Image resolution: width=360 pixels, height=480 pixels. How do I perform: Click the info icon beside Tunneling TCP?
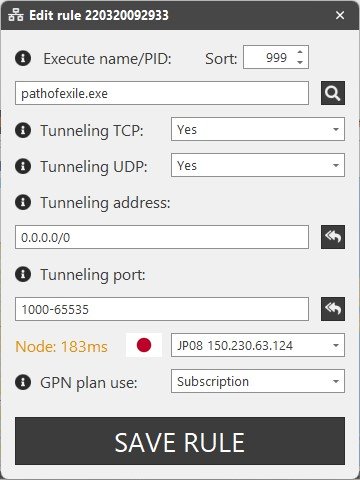pyautogui.click(x=23, y=130)
